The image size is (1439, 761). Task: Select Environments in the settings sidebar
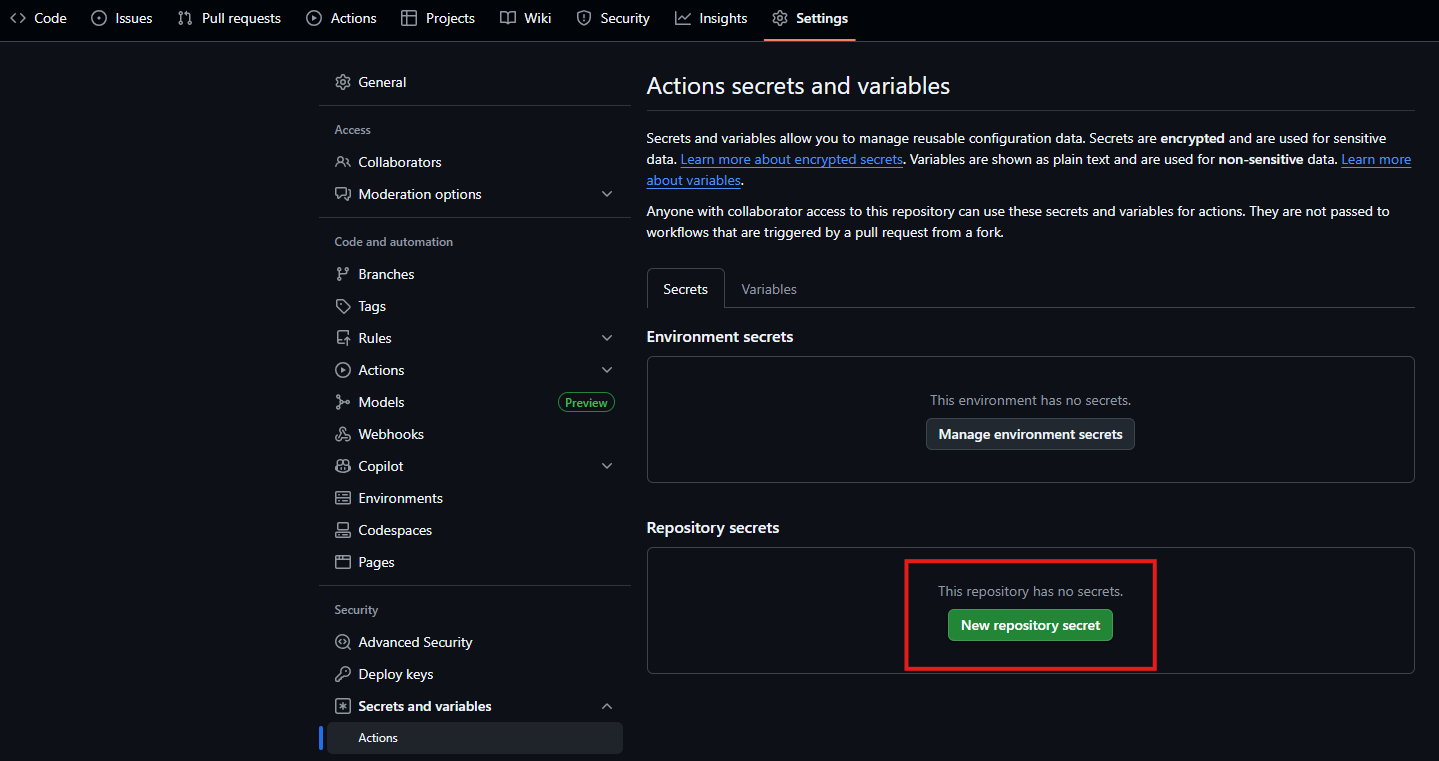coord(400,498)
